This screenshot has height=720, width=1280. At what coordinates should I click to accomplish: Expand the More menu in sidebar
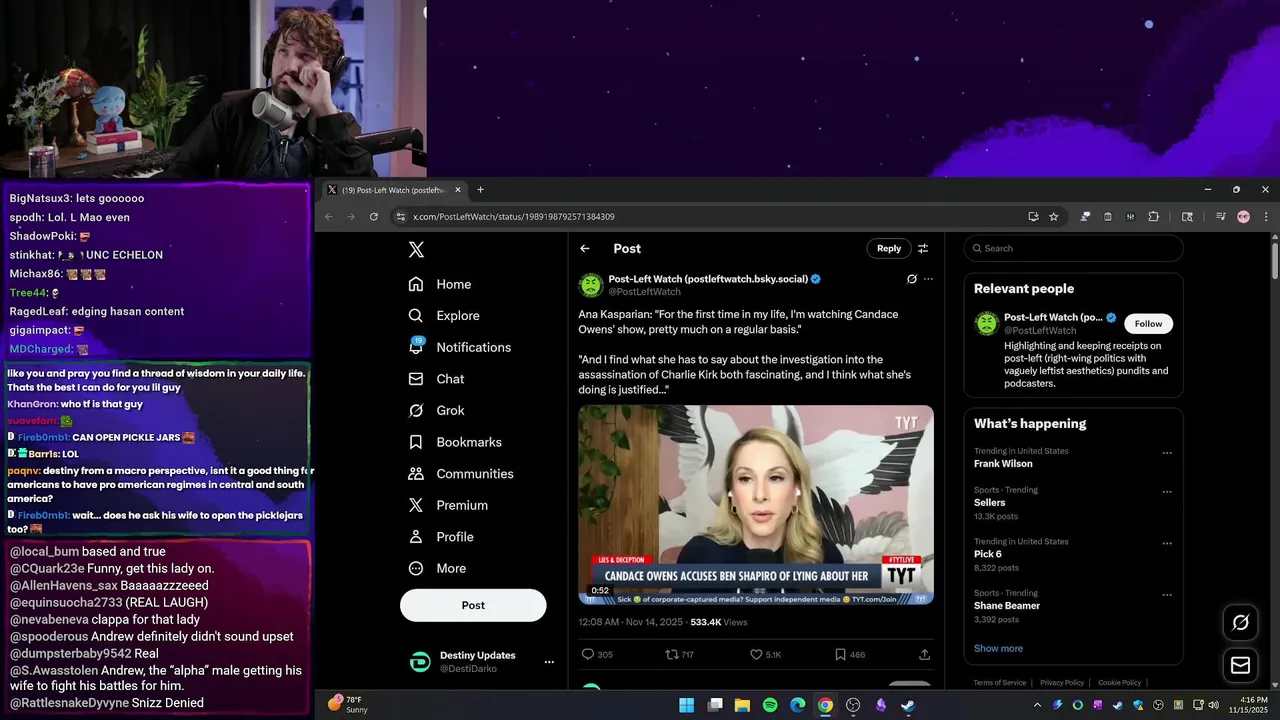click(437, 568)
